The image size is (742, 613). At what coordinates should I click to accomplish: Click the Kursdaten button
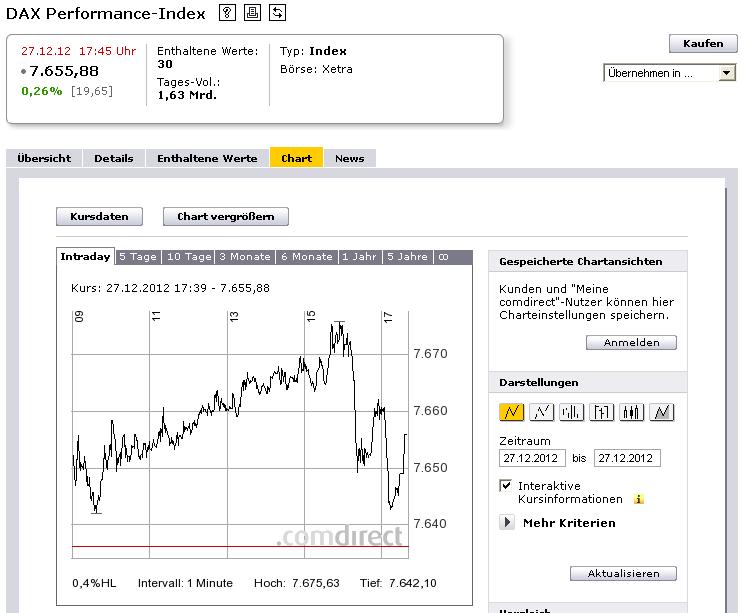(x=99, y=216)
